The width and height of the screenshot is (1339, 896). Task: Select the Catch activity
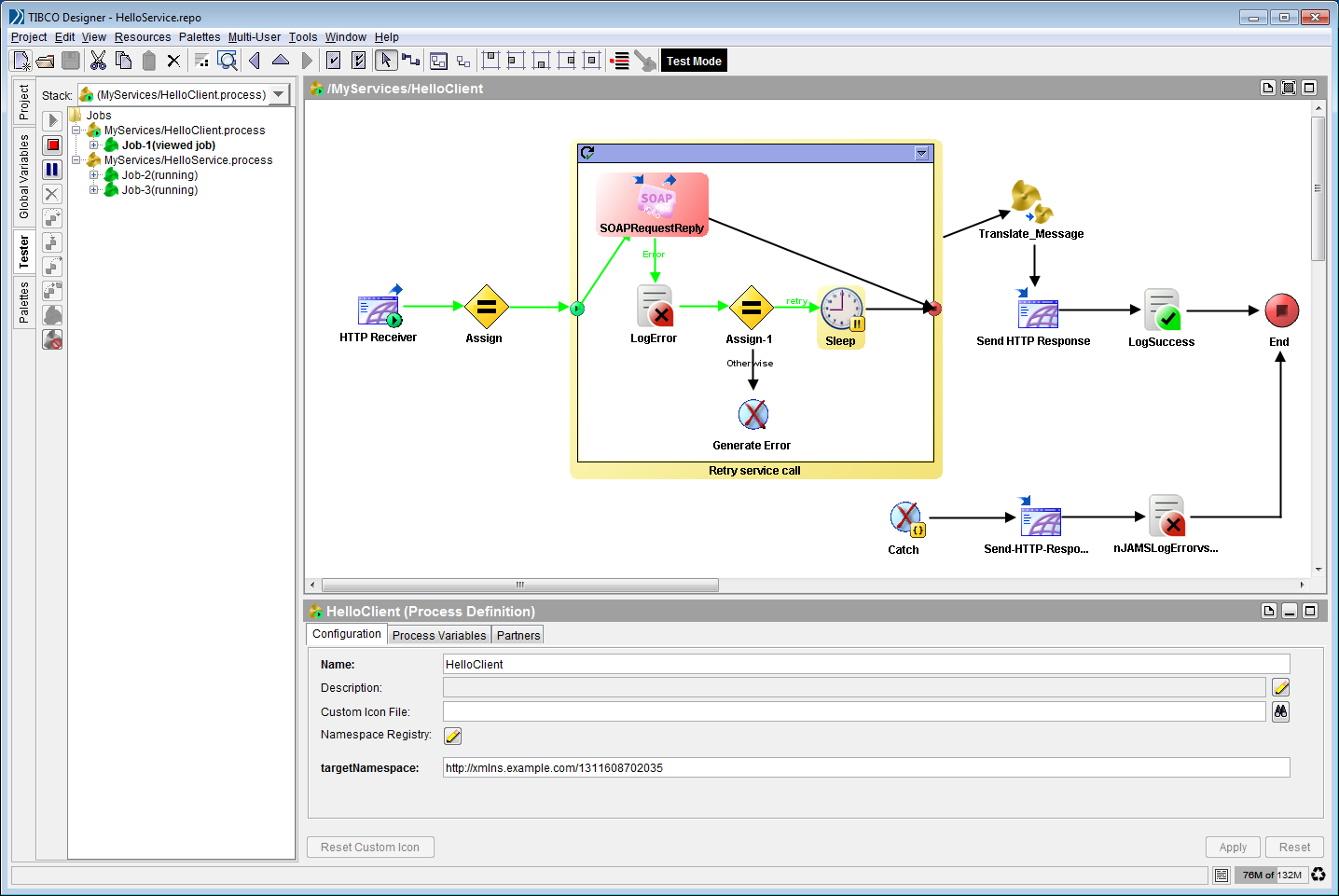(x=904, y=528)
